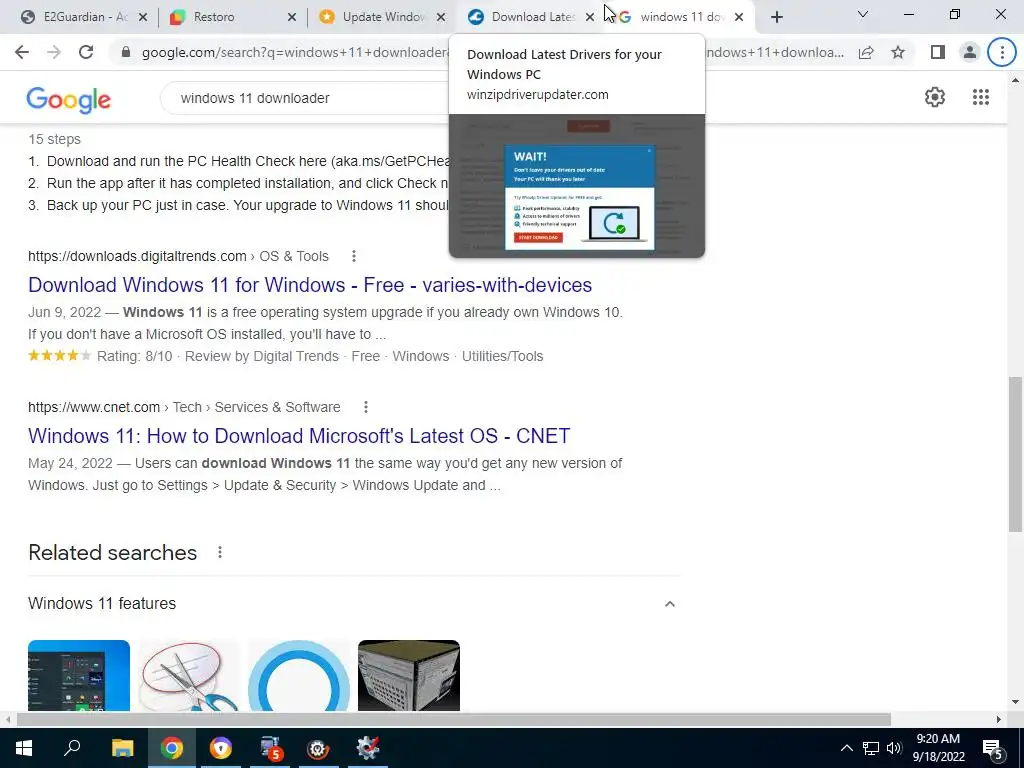Close the Restoro tab
The width and height of the screenshot is (1024, 768).
[x=292, y=17]
